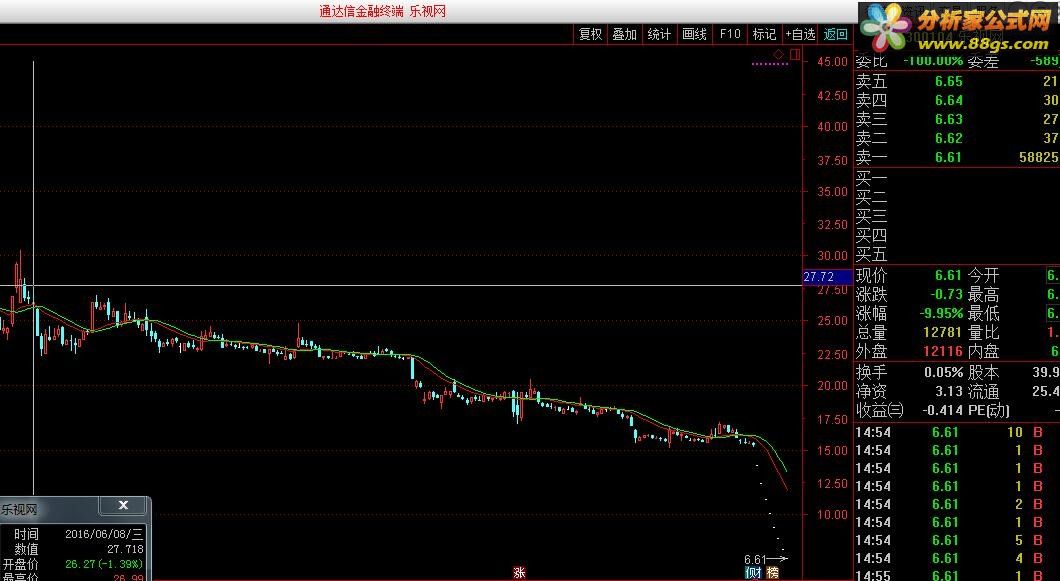Click the trade tick with volume 10

[x=957, y=432]
